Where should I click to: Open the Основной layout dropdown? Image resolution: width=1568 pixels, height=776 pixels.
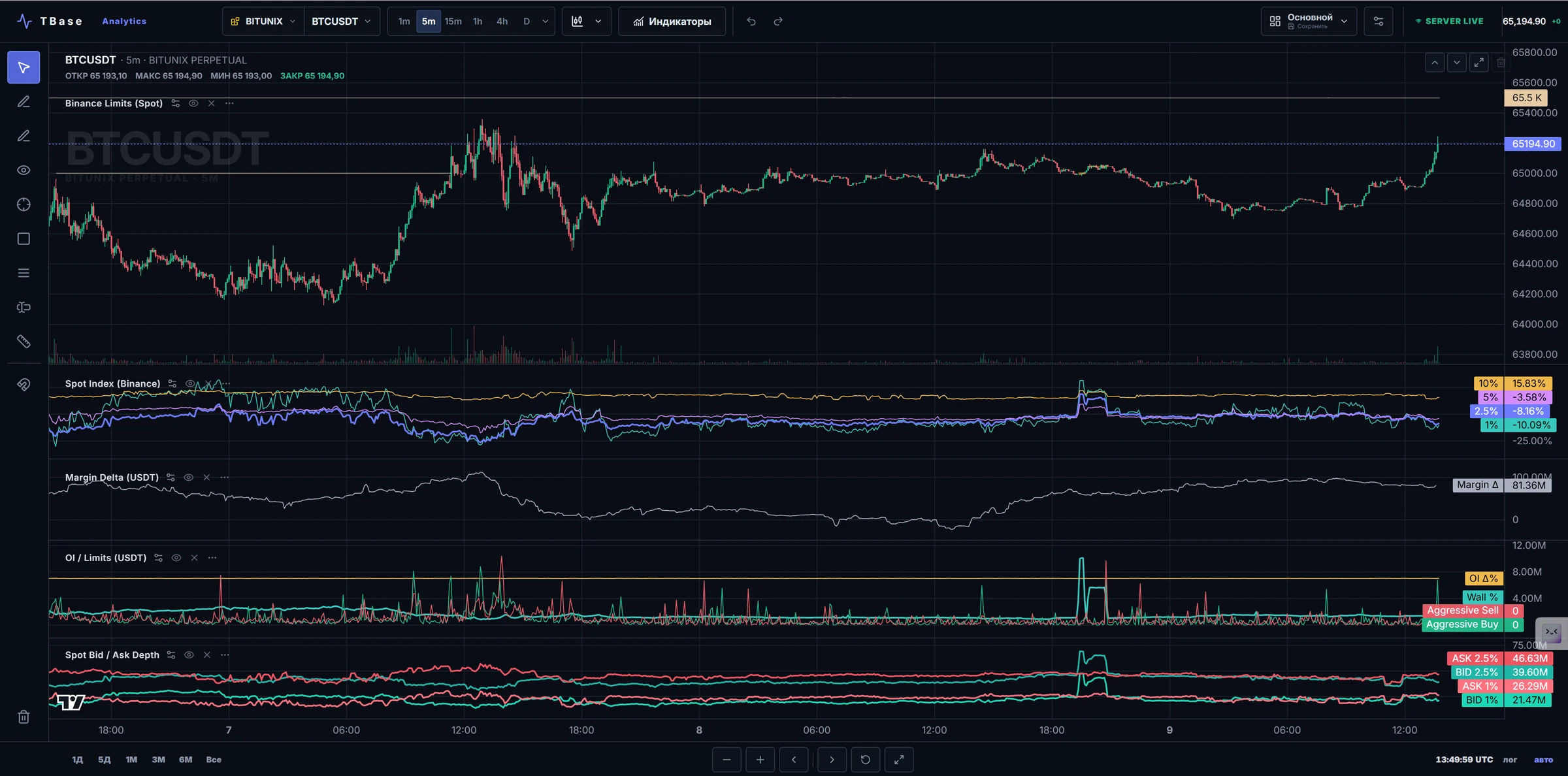(1309, 22)
